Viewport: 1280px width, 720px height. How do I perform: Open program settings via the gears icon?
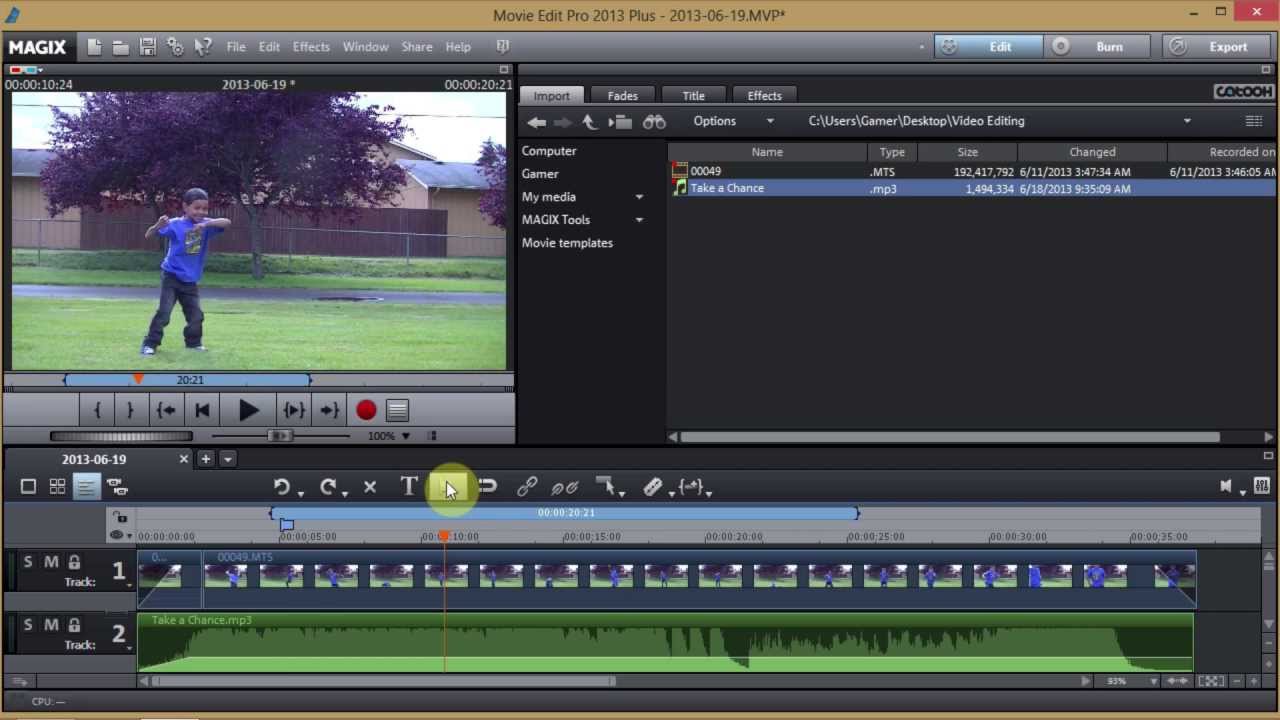pos(175,47)
